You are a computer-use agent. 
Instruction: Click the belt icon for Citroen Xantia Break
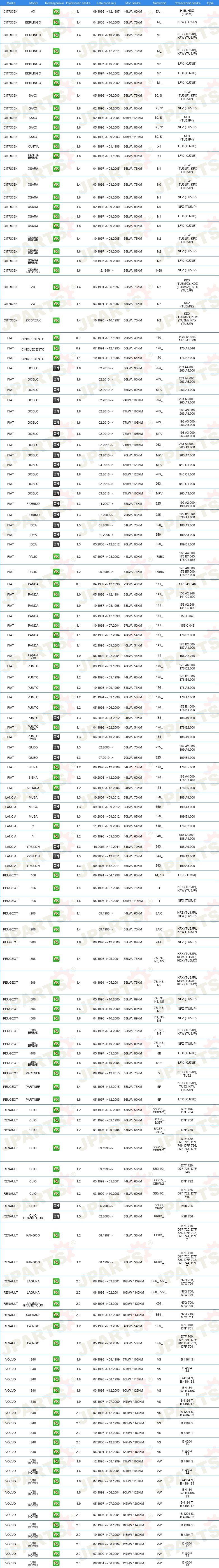click(56, 156)
